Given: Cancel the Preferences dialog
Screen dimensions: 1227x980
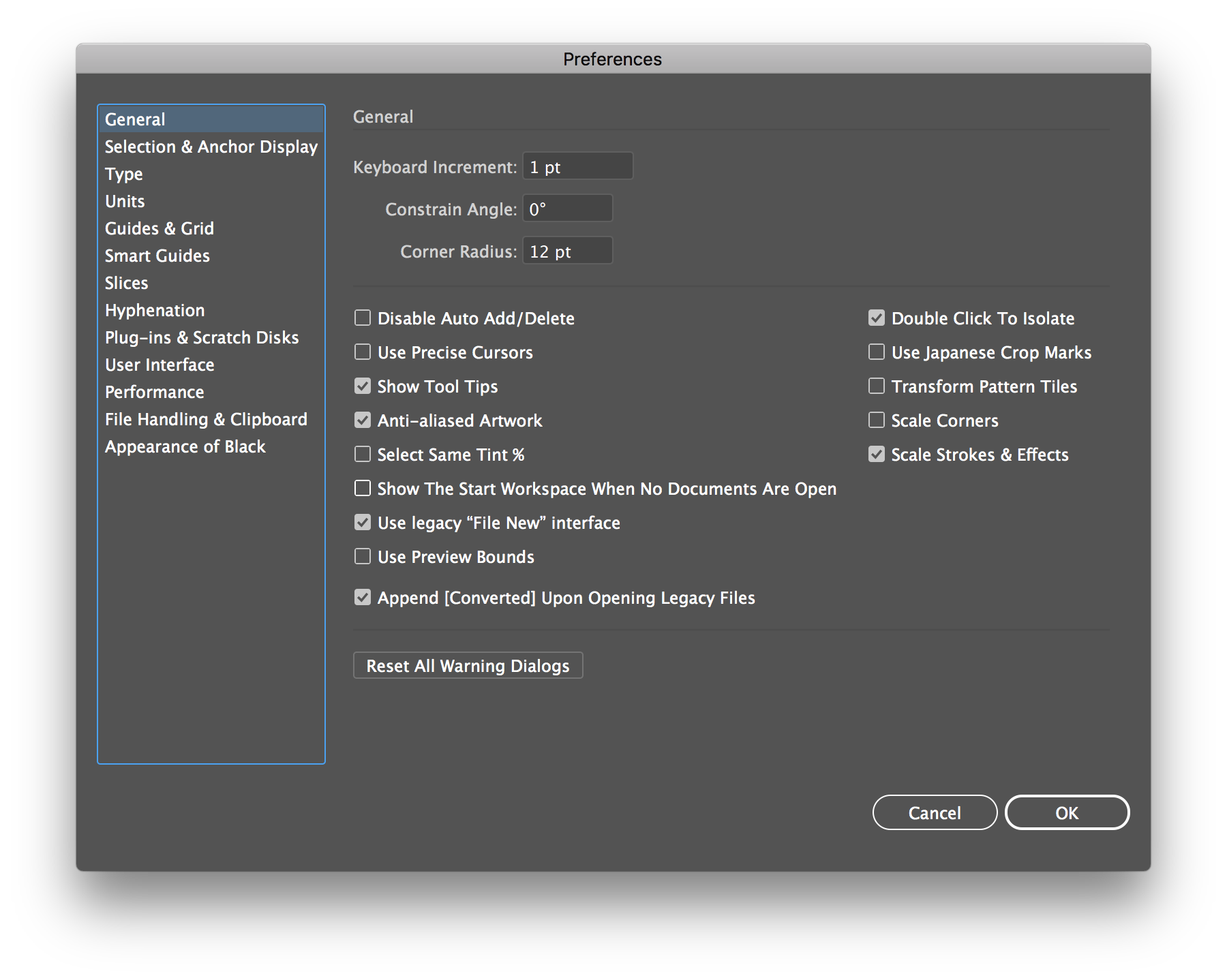Looking at the screenshot, I should point(935,812).
